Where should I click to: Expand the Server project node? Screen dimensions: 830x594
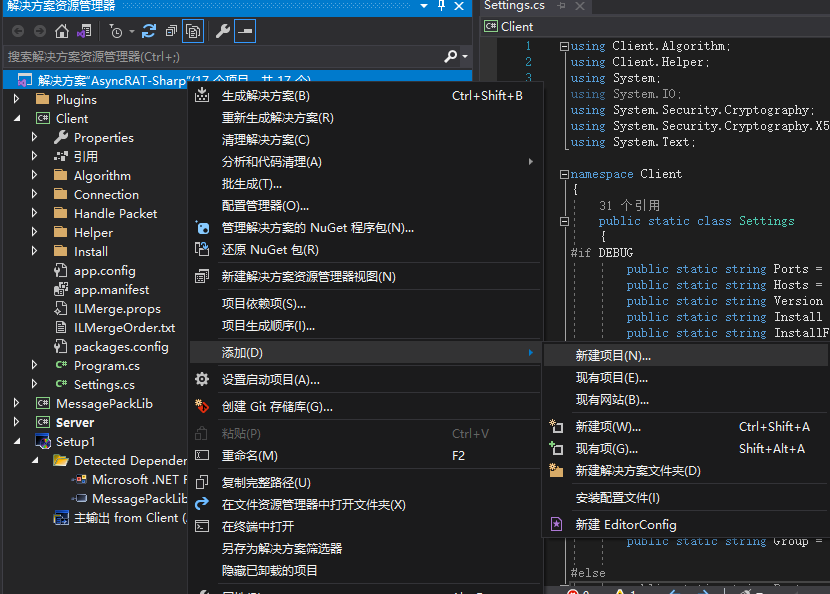(17, 423)
